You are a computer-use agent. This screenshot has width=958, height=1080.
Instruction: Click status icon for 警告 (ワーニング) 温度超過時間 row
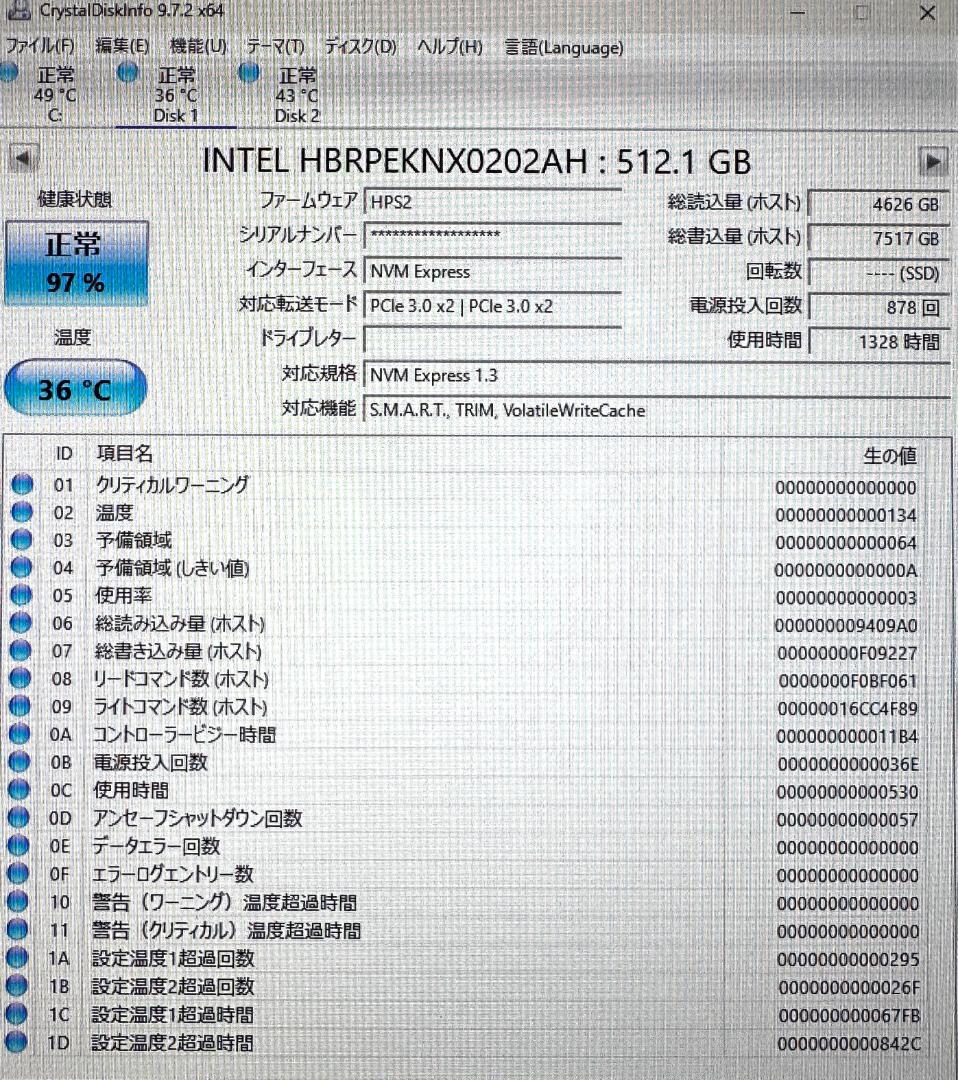(17, 902)
